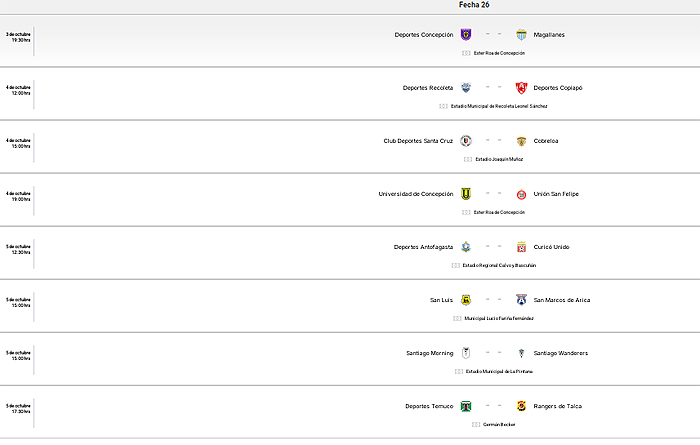Click the Santiago Wanderers crest
700x445 pixels.
point(521,353)
